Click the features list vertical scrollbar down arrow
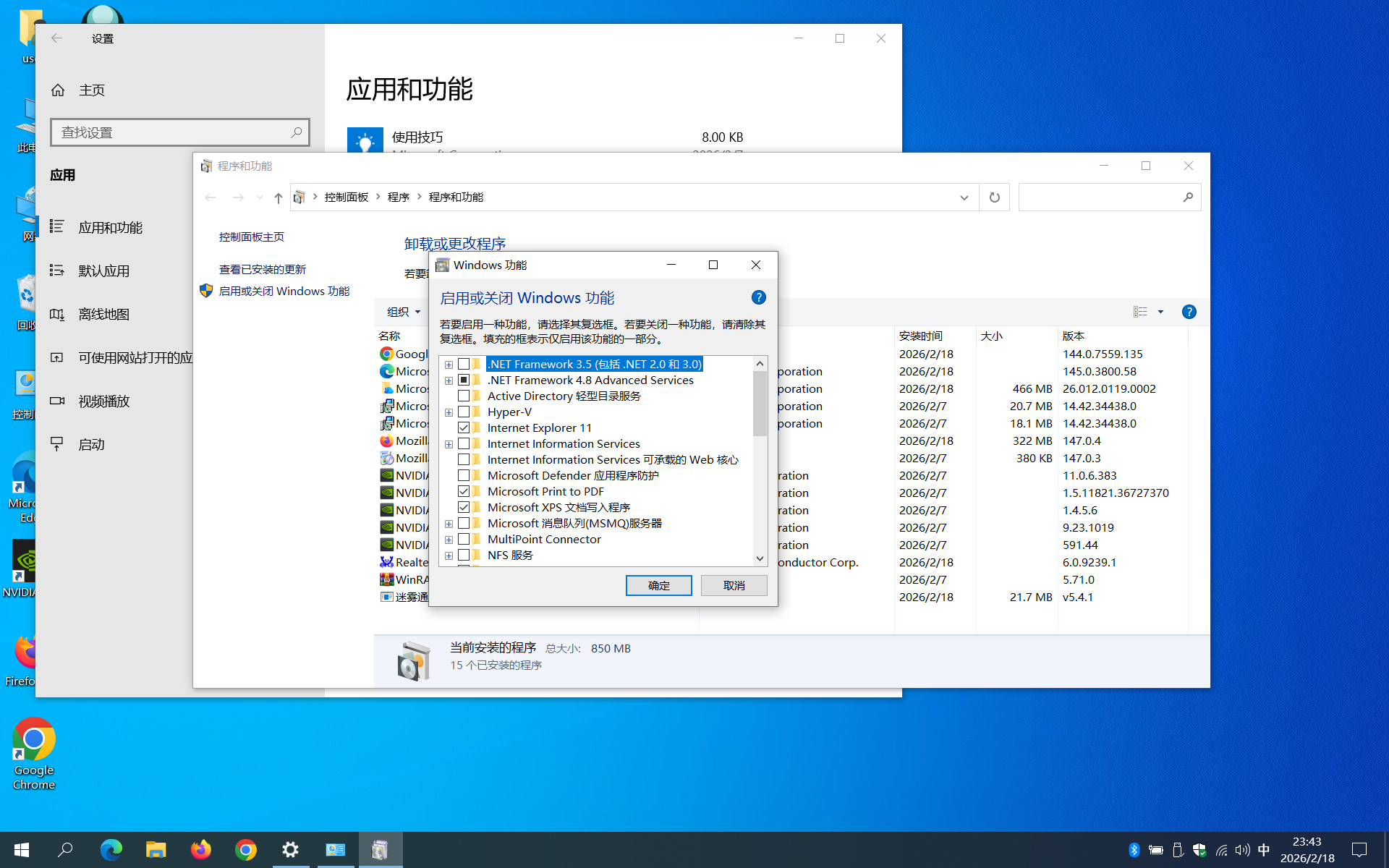1389x868 pixels. 760,558
